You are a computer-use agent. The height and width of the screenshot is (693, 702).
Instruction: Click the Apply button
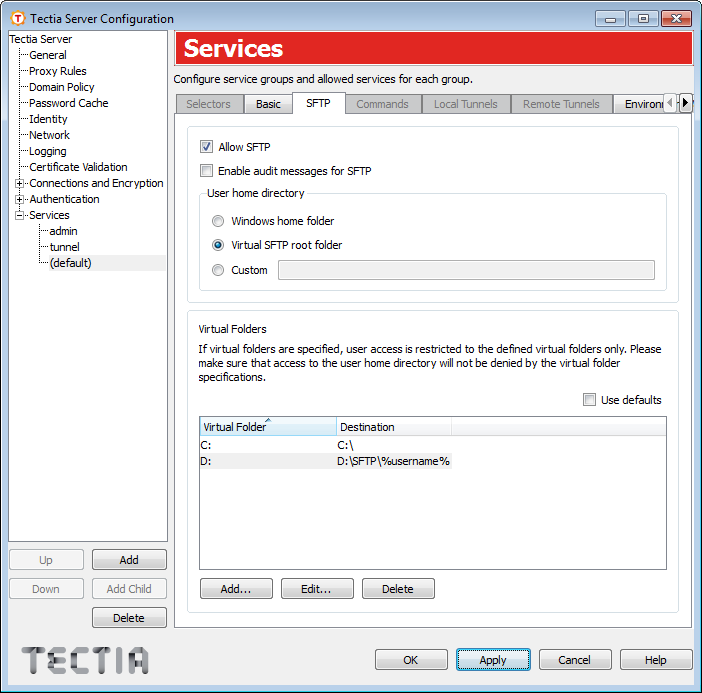point(493,660)
